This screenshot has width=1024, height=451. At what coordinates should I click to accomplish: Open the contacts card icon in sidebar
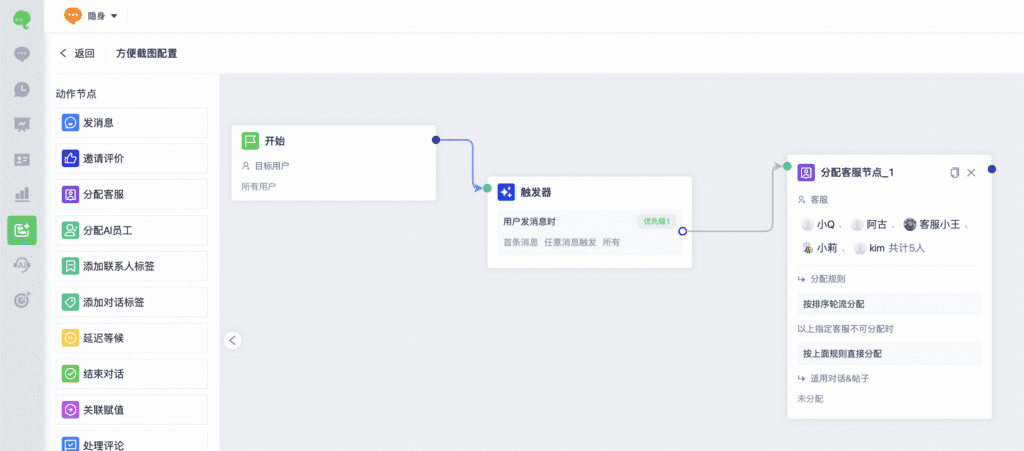point(22,159)
